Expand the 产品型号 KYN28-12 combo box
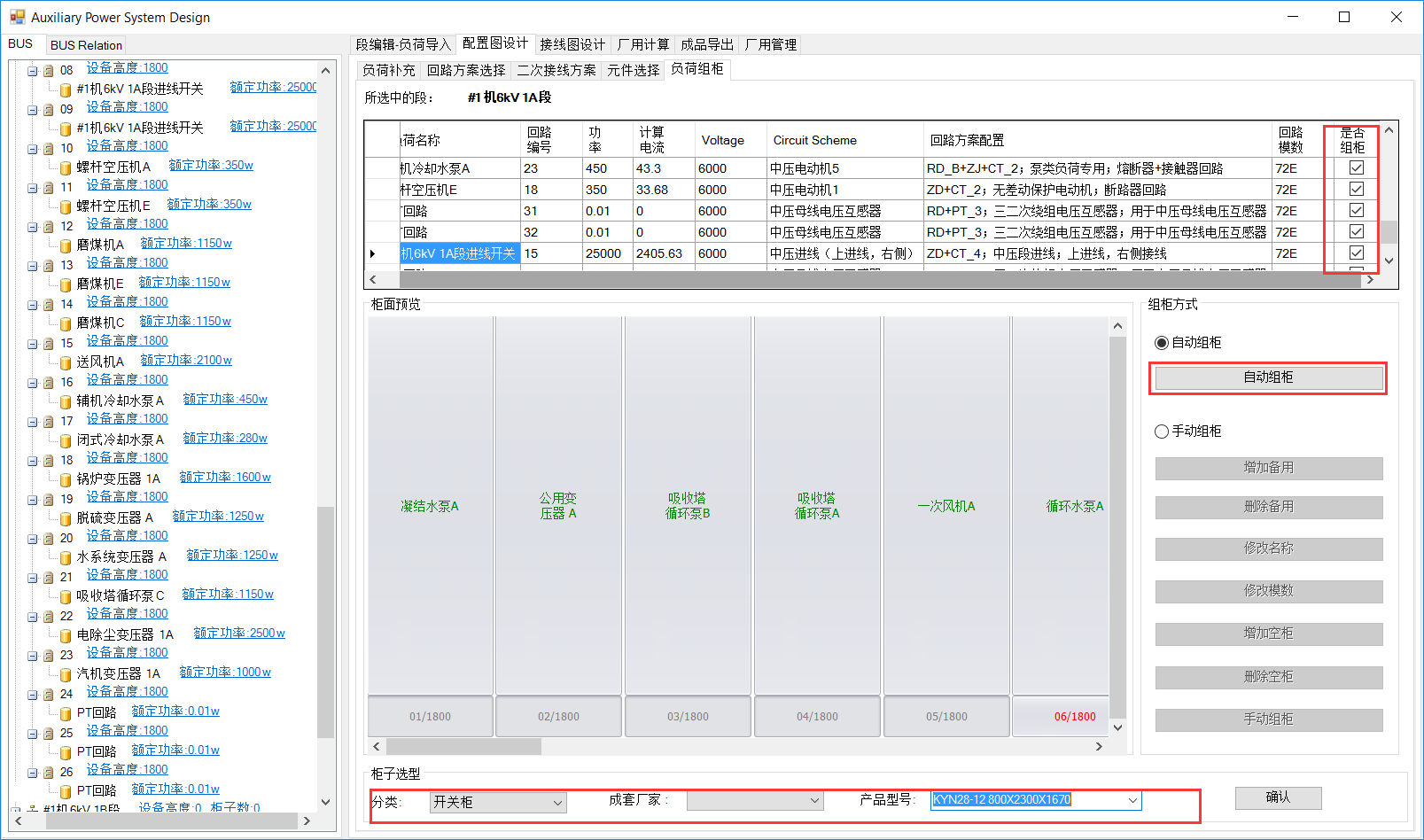Image resolution: width=1424 pixels, height=840 pixels. pyautogui.click(x=1132, y=800)
